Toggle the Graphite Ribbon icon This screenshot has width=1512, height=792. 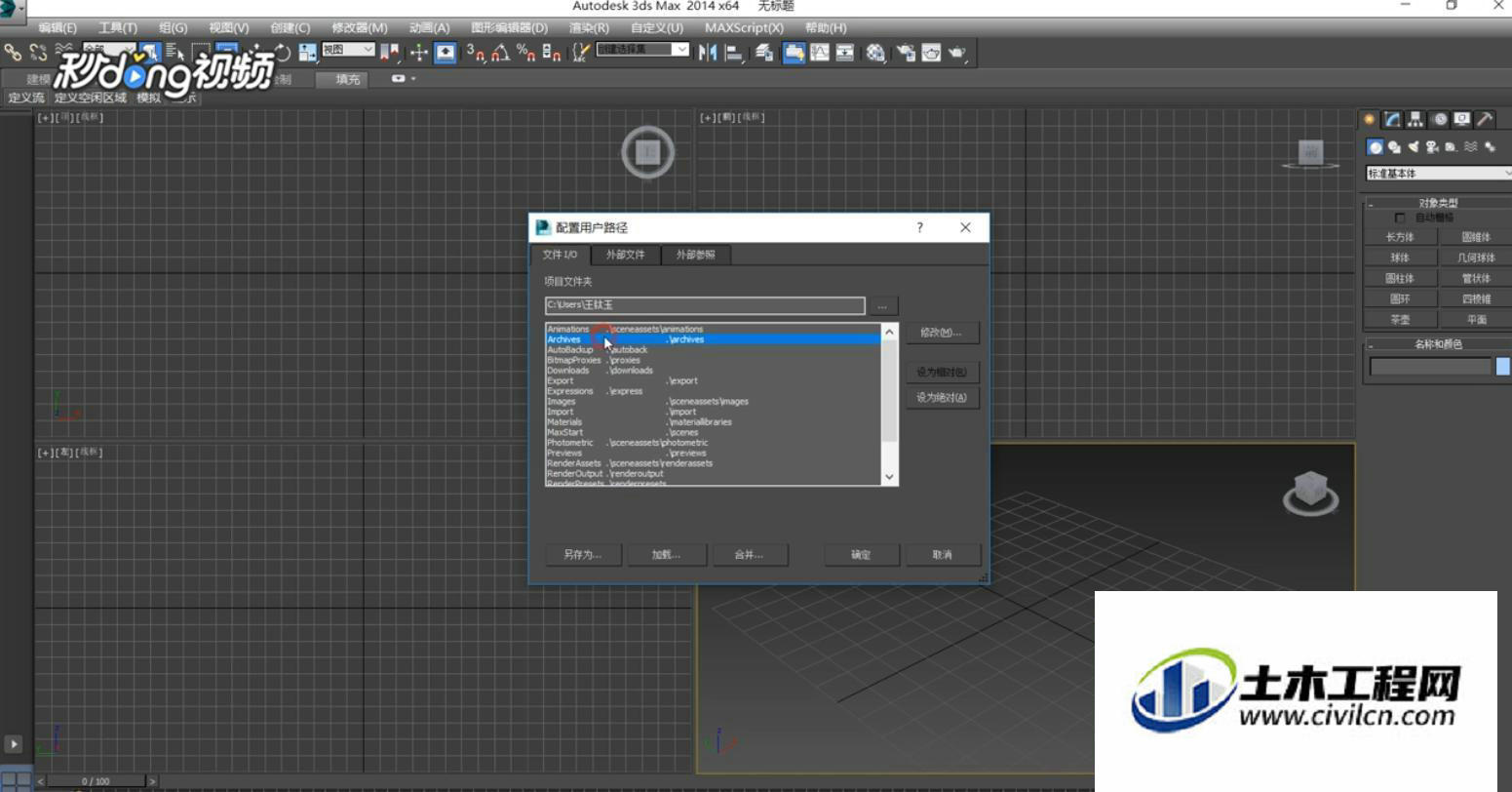coord(794,53)
